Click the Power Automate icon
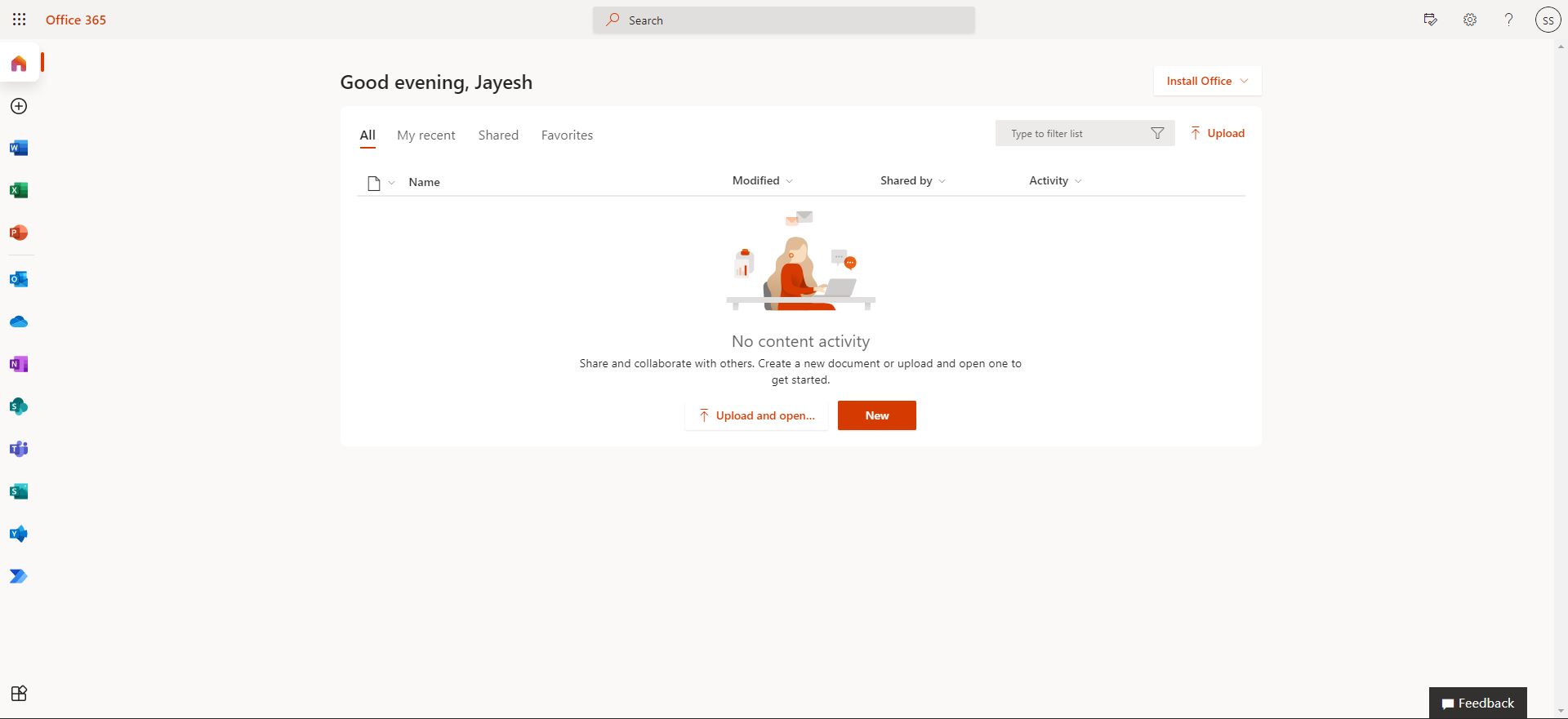 [x=19, y=576]
